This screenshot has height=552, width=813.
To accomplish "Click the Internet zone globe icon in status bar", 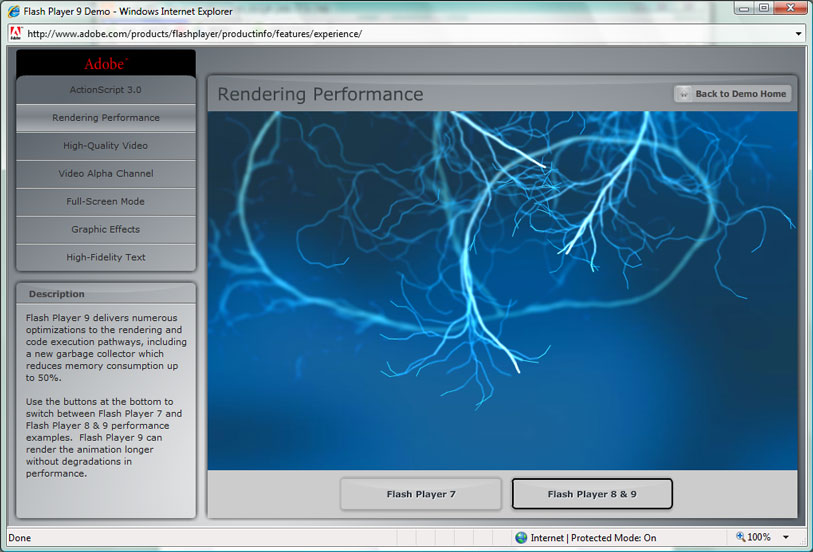I will [x=521, y=537].
